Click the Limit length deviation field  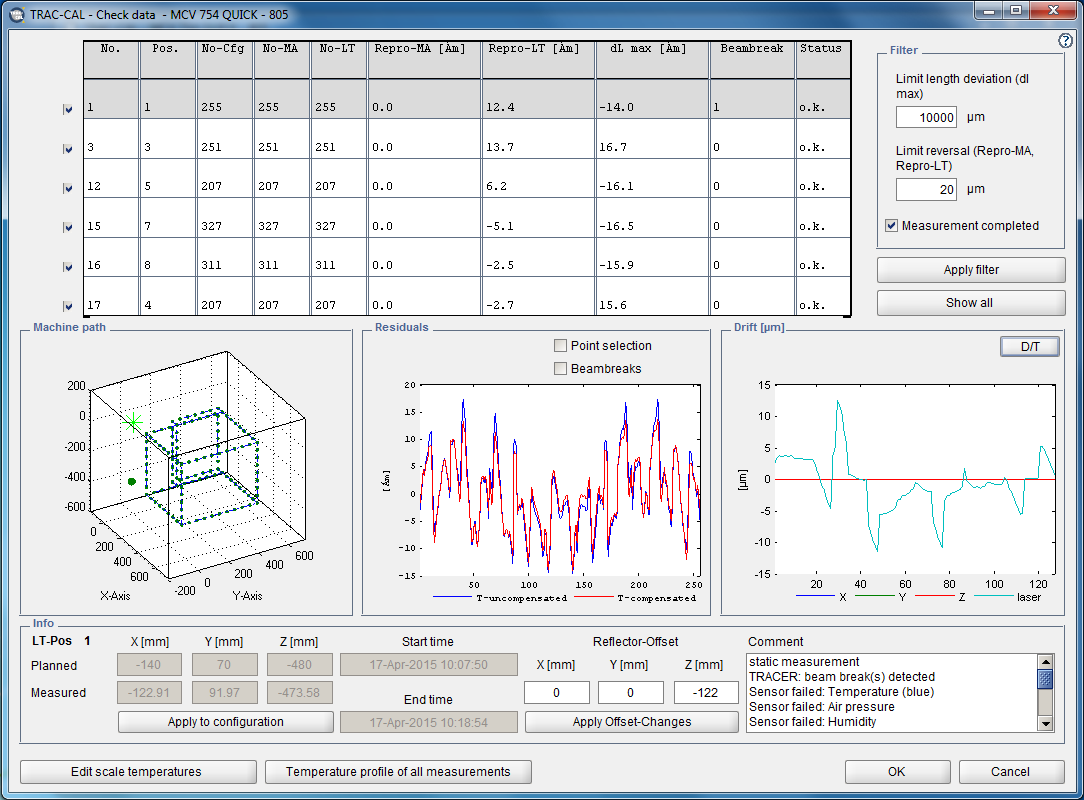(926, 118)
